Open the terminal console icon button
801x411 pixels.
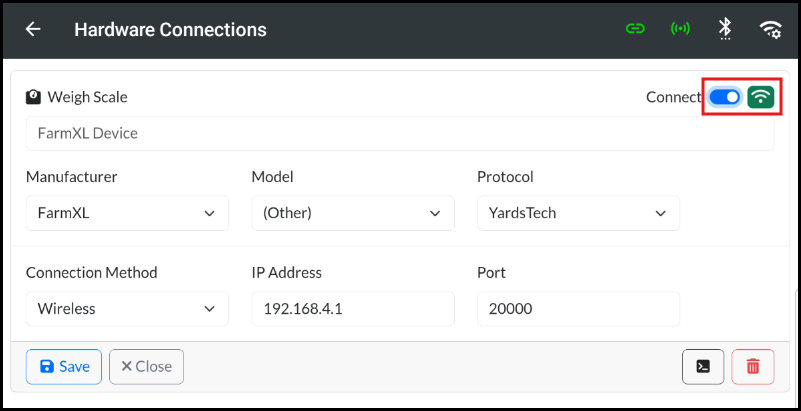703,367
